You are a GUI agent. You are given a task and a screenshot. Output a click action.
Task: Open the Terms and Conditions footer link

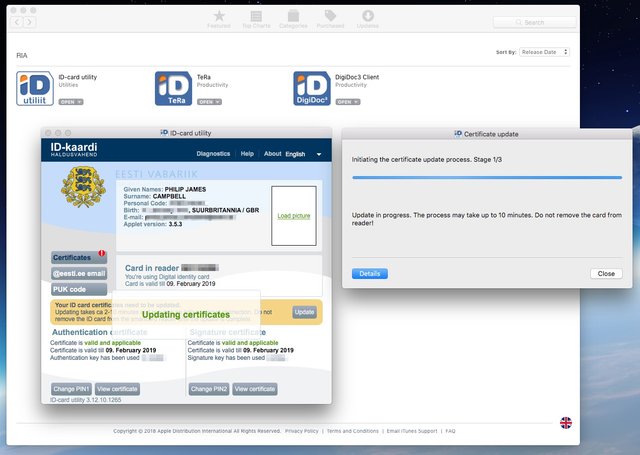[353, 431]
